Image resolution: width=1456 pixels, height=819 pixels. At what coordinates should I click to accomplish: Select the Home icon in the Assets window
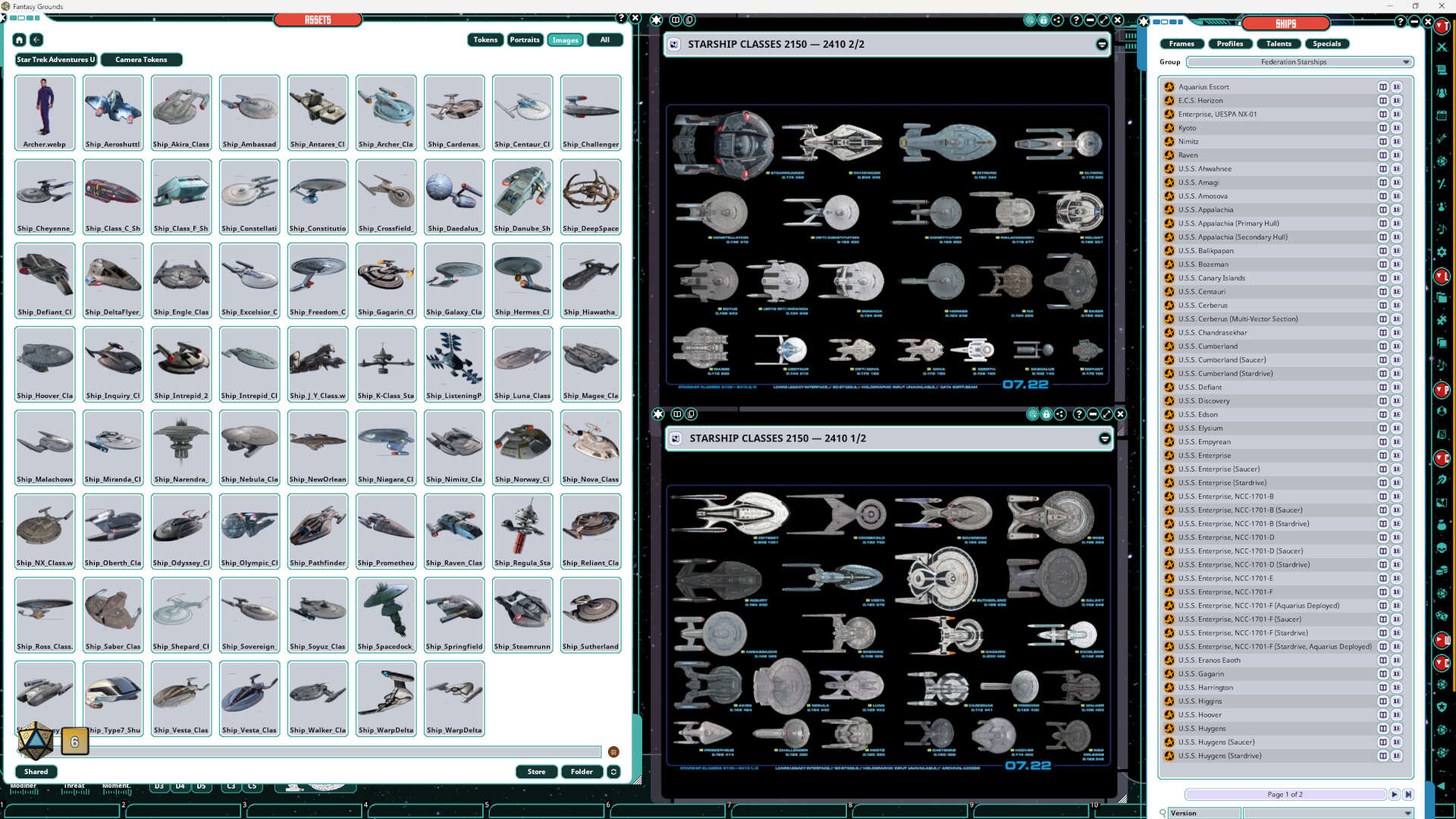click(x=19, y=39)
